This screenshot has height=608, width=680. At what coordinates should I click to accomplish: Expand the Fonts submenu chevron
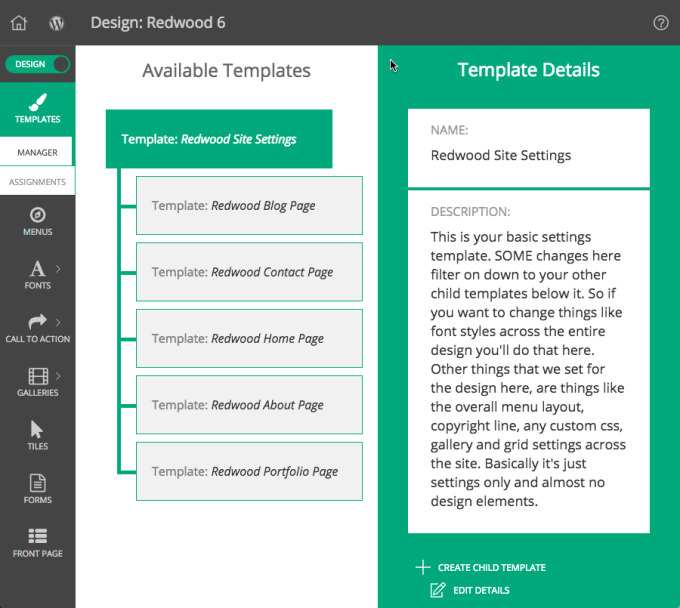tap(58, 269)
